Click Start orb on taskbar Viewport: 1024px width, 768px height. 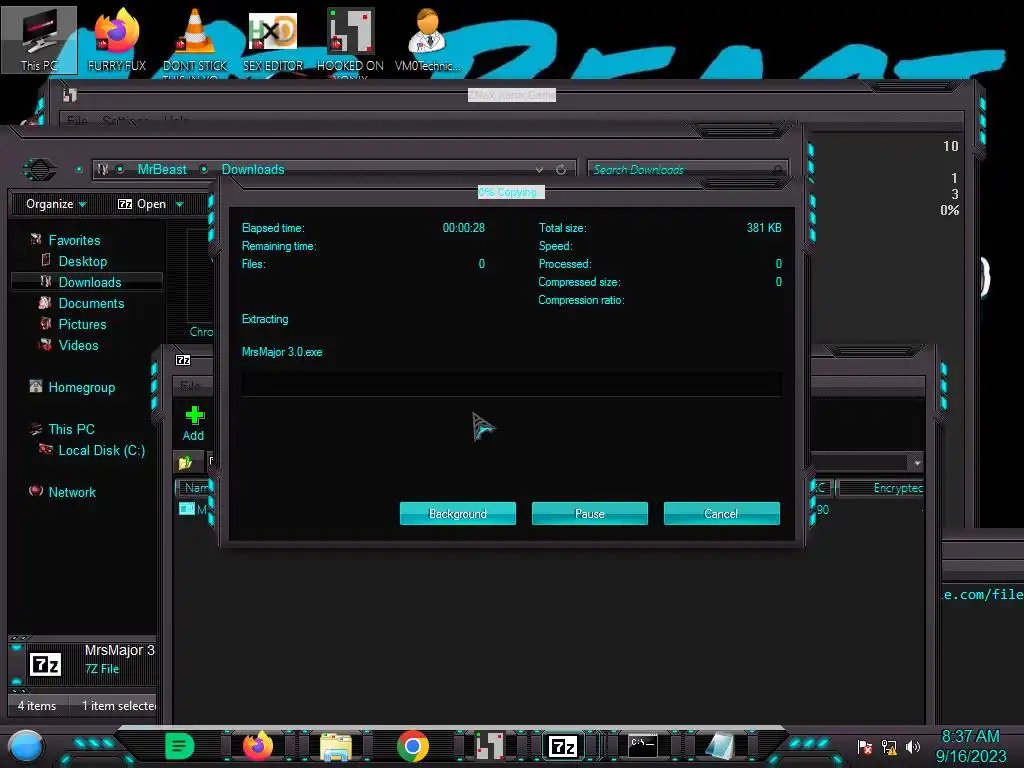(x=26, y=746)
